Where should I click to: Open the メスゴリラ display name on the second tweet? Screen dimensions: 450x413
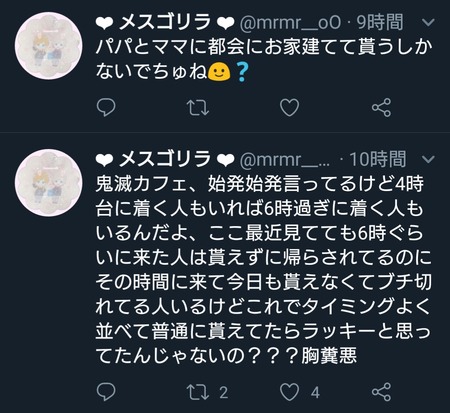click(165, 159)
